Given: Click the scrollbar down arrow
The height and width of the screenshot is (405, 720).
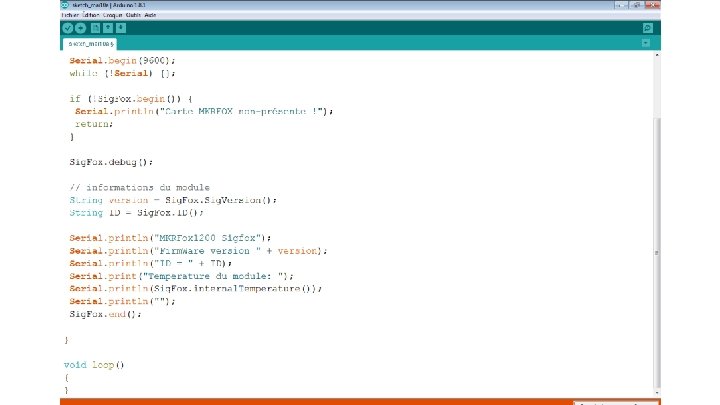Looking at the screenshot, I should pos(657,392).
